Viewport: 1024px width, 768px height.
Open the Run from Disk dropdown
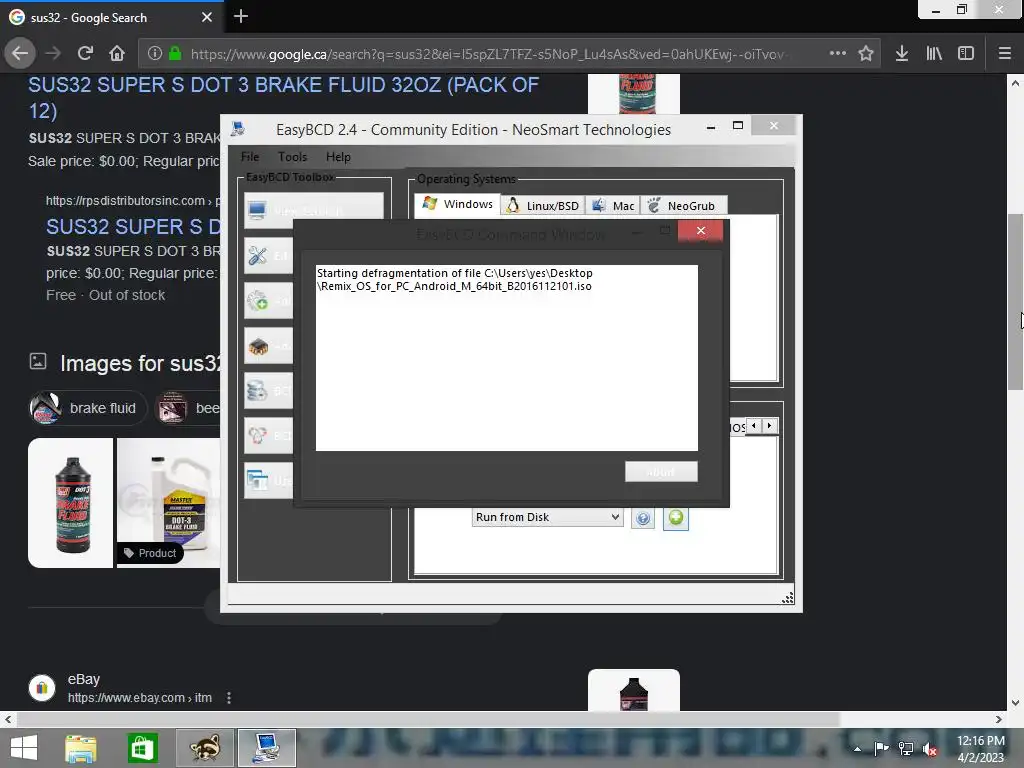point(548,517)
